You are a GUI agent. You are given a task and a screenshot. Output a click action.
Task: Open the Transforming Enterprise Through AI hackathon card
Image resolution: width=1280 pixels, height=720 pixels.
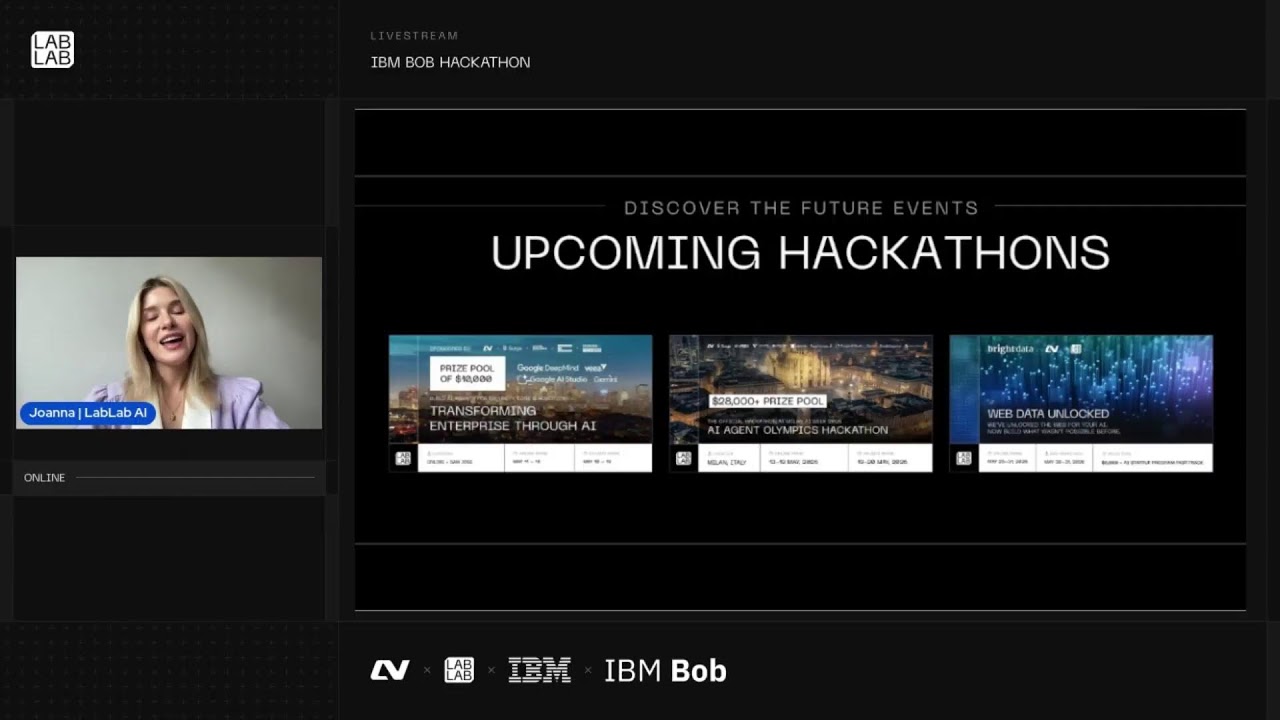coord(520,403)
